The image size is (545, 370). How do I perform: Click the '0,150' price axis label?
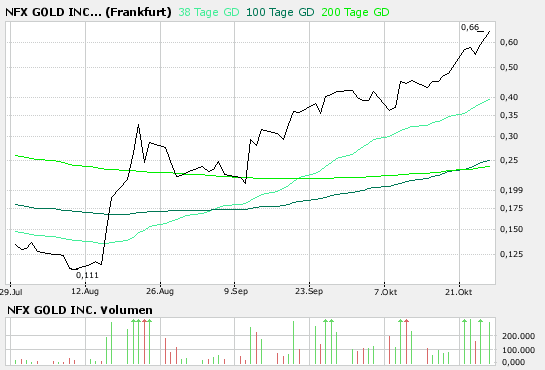pyautogui.click(x=511, y=229)
